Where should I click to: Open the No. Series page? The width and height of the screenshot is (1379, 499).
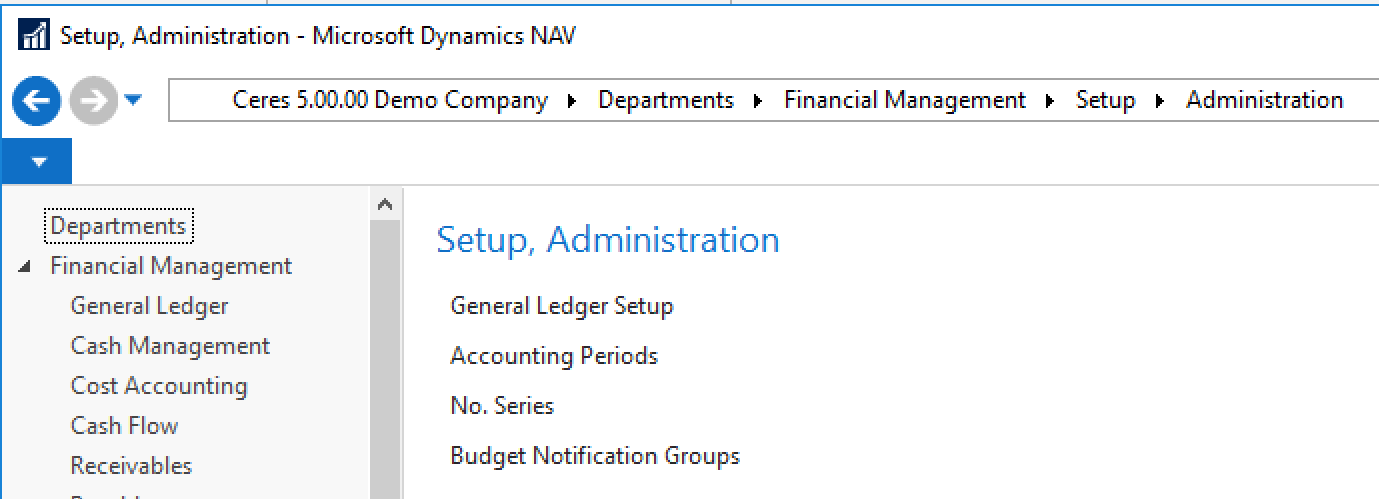point(502,406)
